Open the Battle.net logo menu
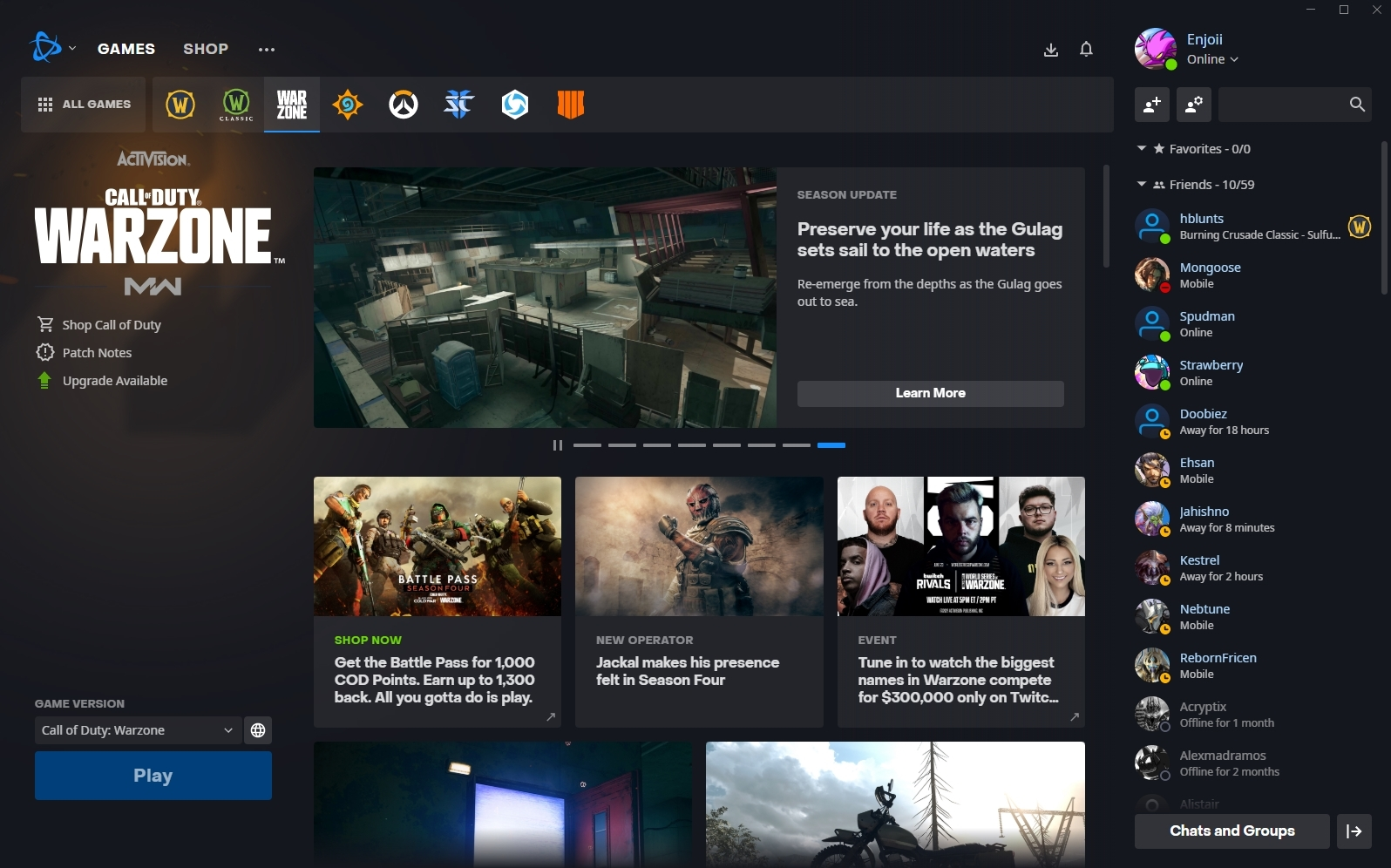1391x868 pixels. [44, 48]
